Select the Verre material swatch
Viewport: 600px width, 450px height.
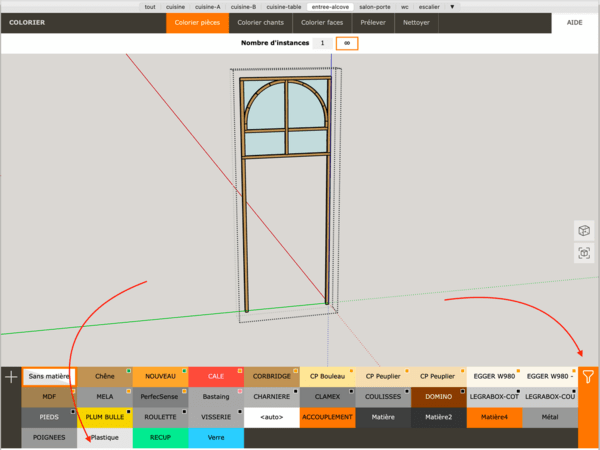pyautogui.click(x=215, y=437)
